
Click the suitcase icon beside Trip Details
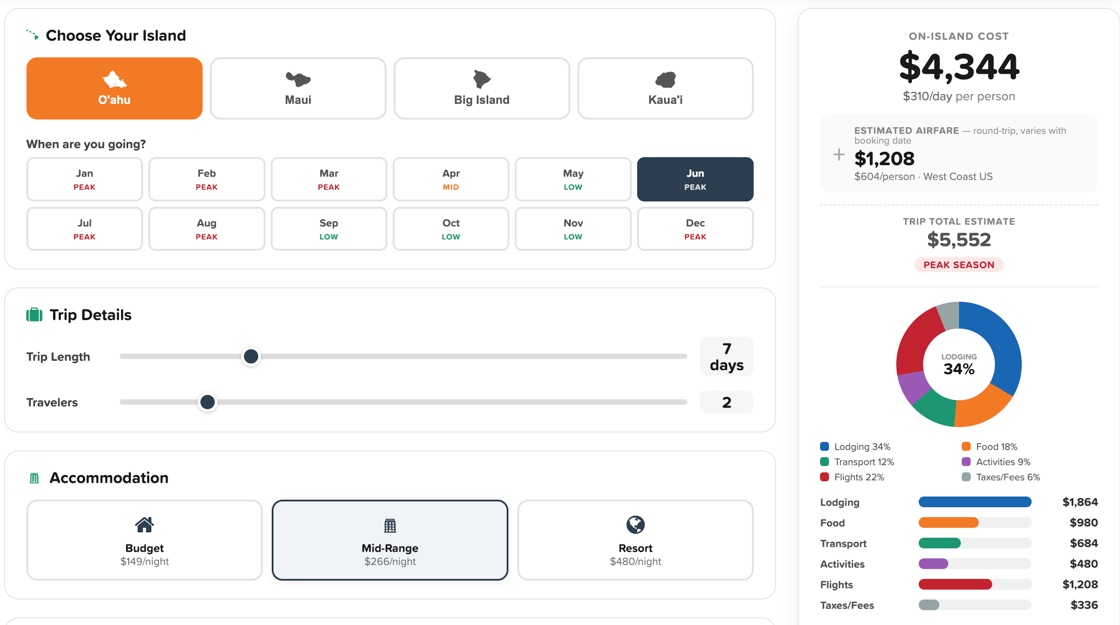34,314
